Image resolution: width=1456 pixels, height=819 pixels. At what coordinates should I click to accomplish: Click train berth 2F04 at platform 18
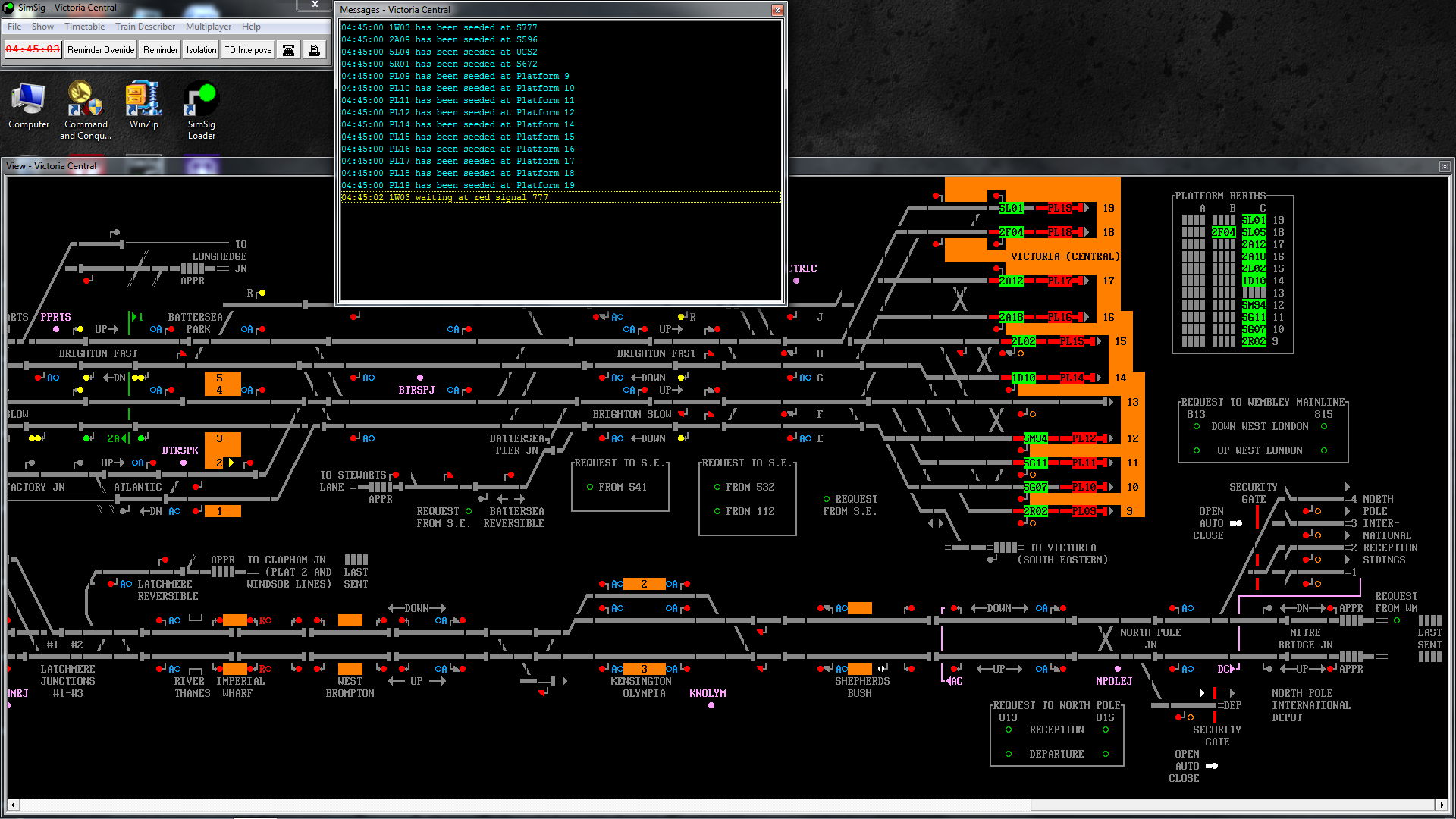[1011, 232]
